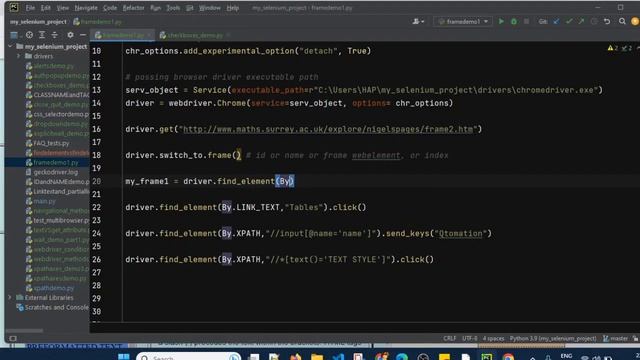Click the 4 spaces indent setting

point(493,338)
